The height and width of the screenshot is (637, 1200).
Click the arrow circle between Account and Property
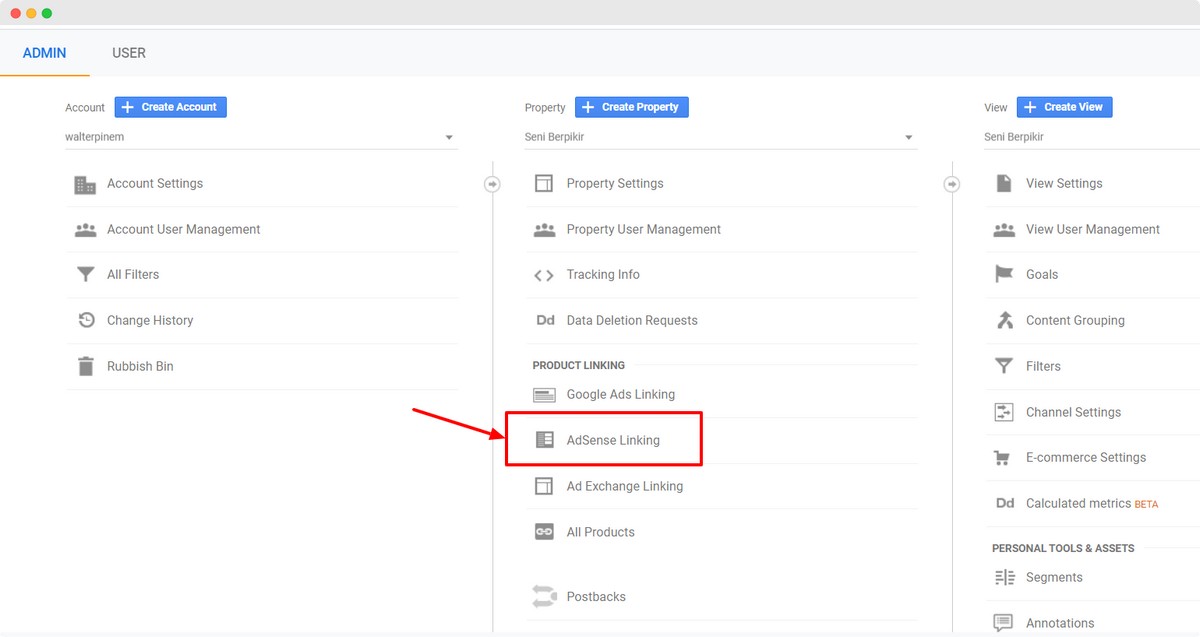tap(492, 184)
